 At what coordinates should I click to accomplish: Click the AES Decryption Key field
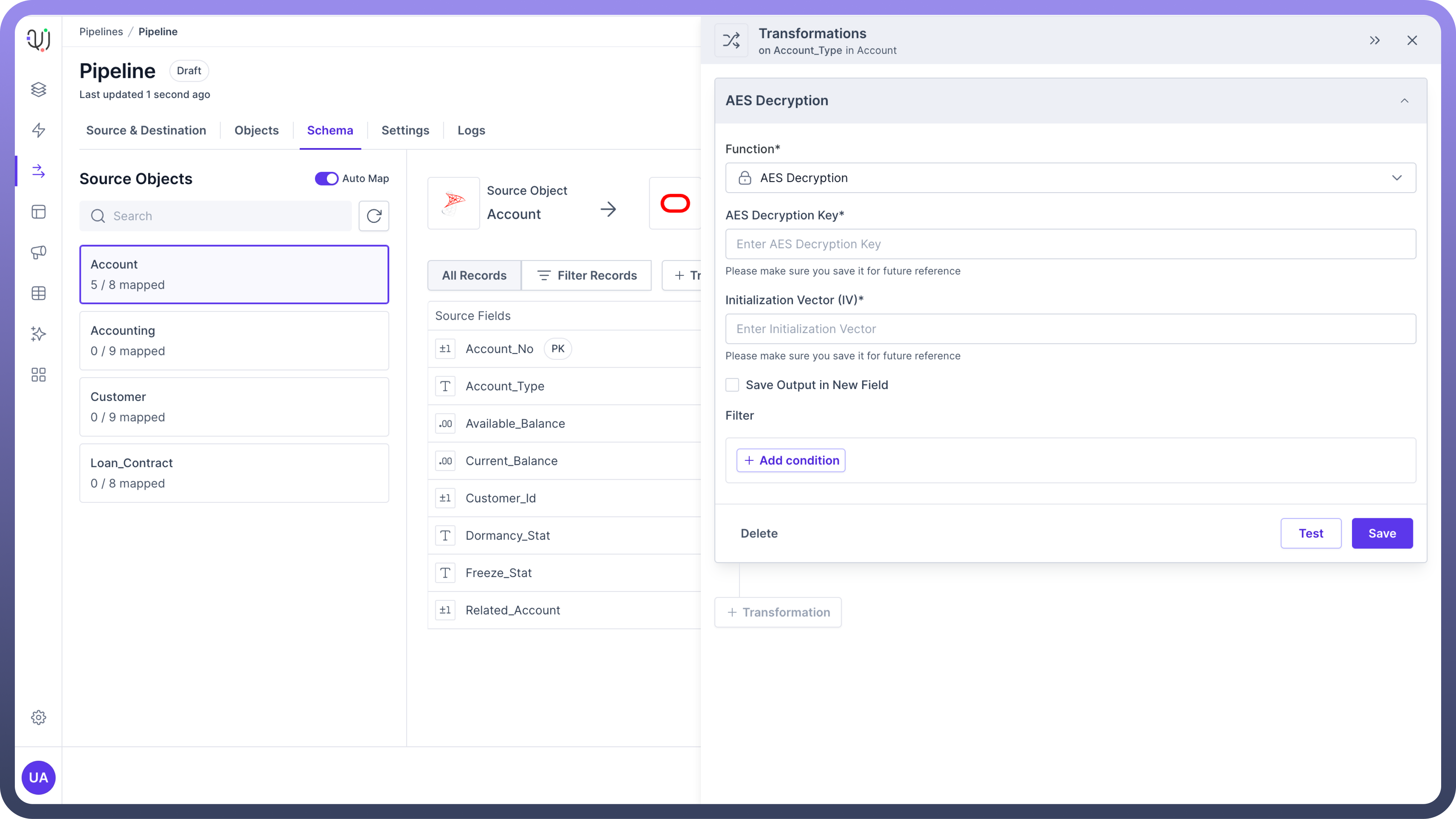pos(1070,244)
